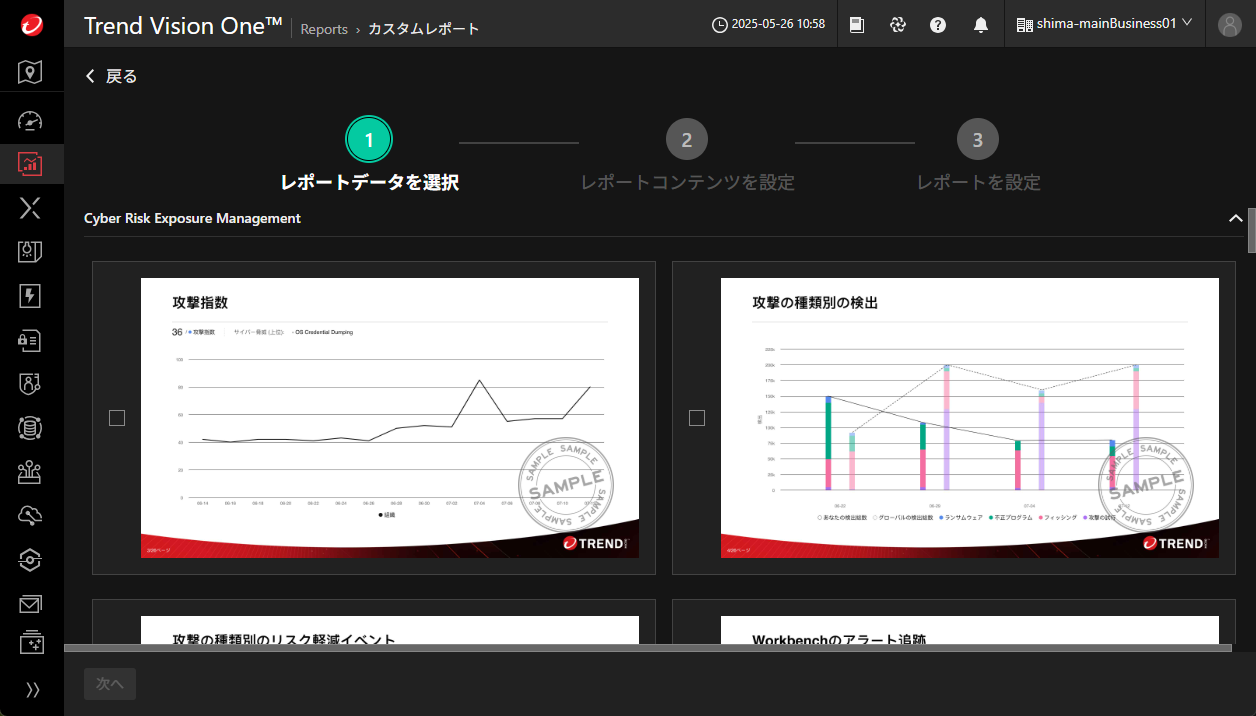Expand sidebar with double chevron icon
The height and width of the screenshot is (716, 1256).
32,689
